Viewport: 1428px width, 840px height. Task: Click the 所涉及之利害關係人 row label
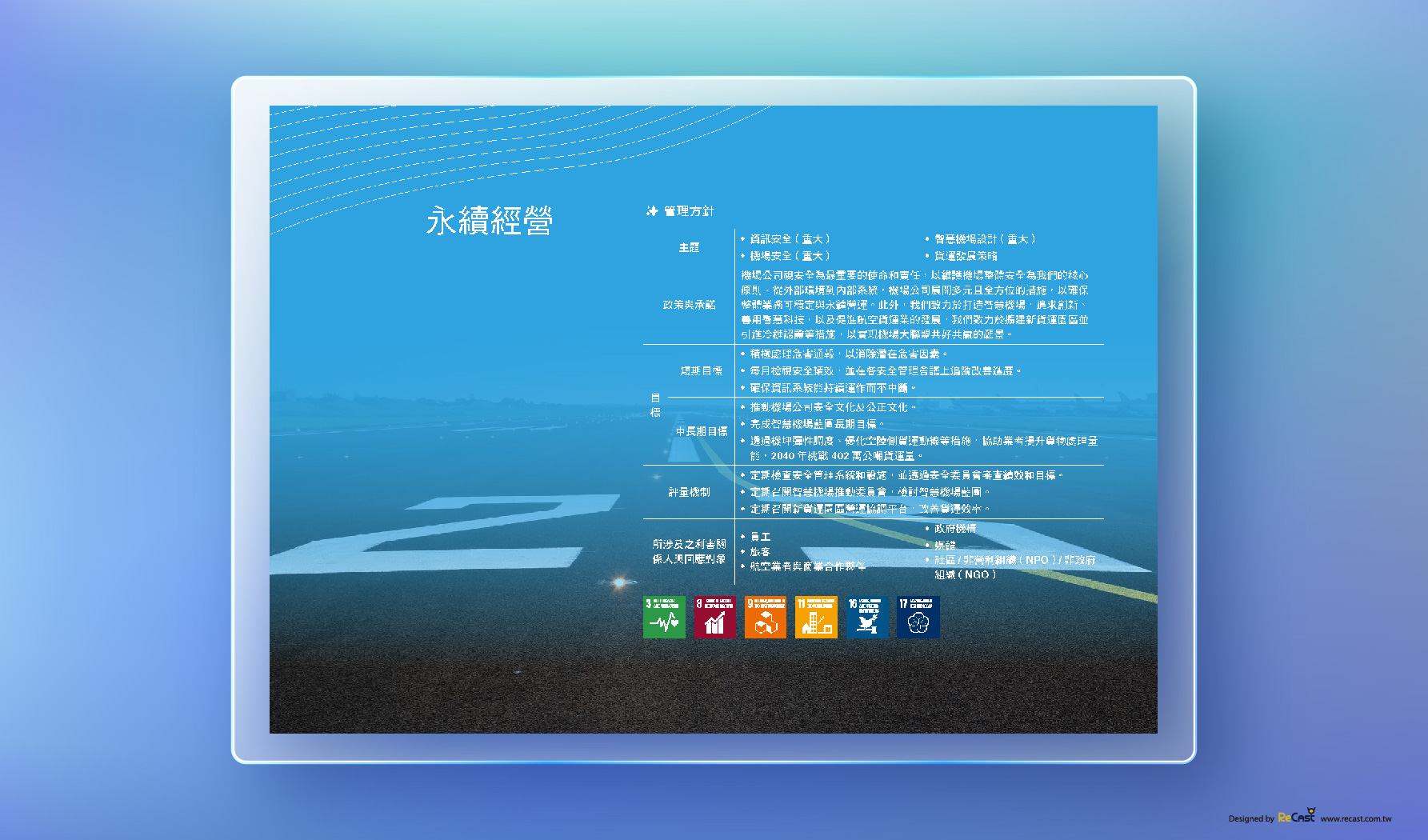tap(689, 551)
